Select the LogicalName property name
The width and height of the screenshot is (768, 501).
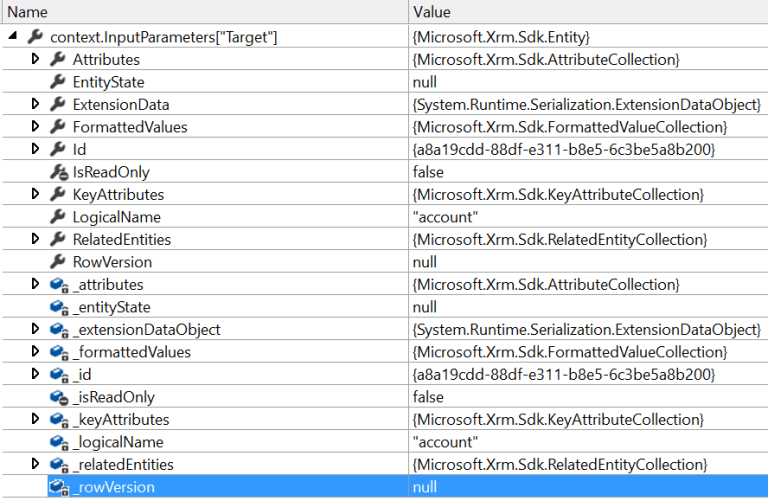click(117, 217)
